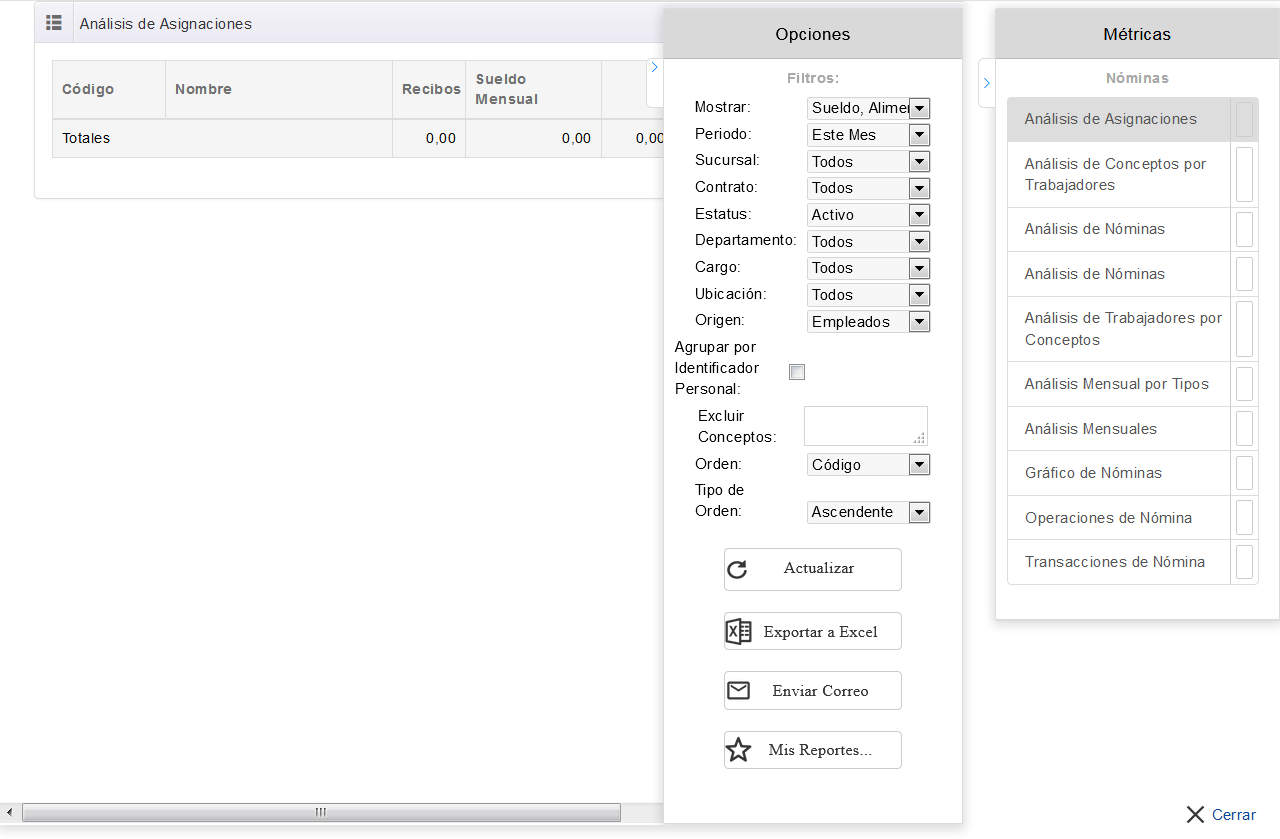Collapse the Opciones panel chevron arrow

[654, 67]
